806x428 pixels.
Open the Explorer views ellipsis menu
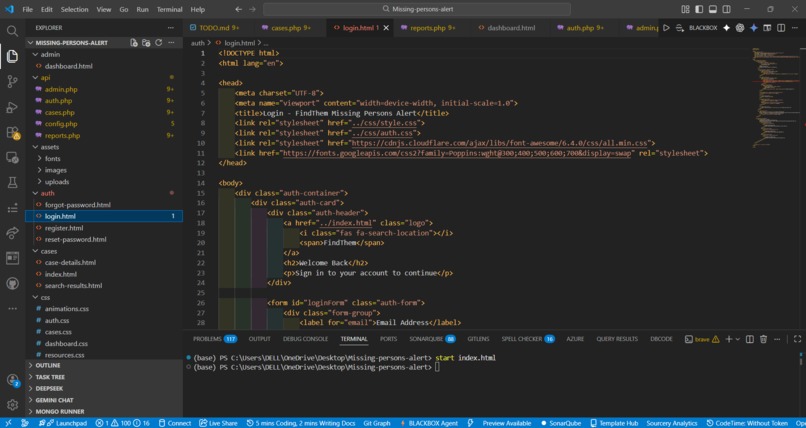[x=171, y=28]
